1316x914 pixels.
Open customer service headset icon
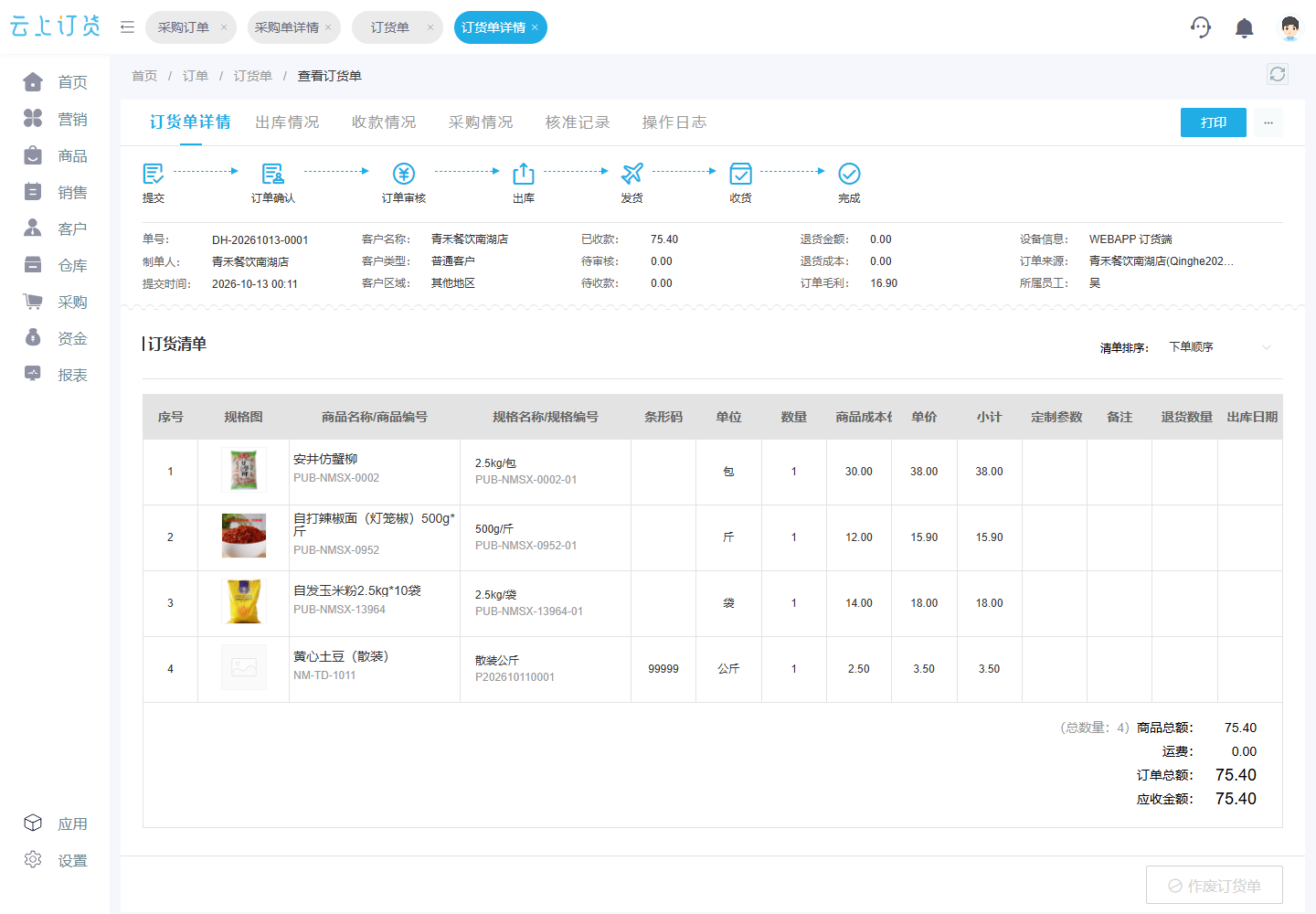tap(1201, 27)
